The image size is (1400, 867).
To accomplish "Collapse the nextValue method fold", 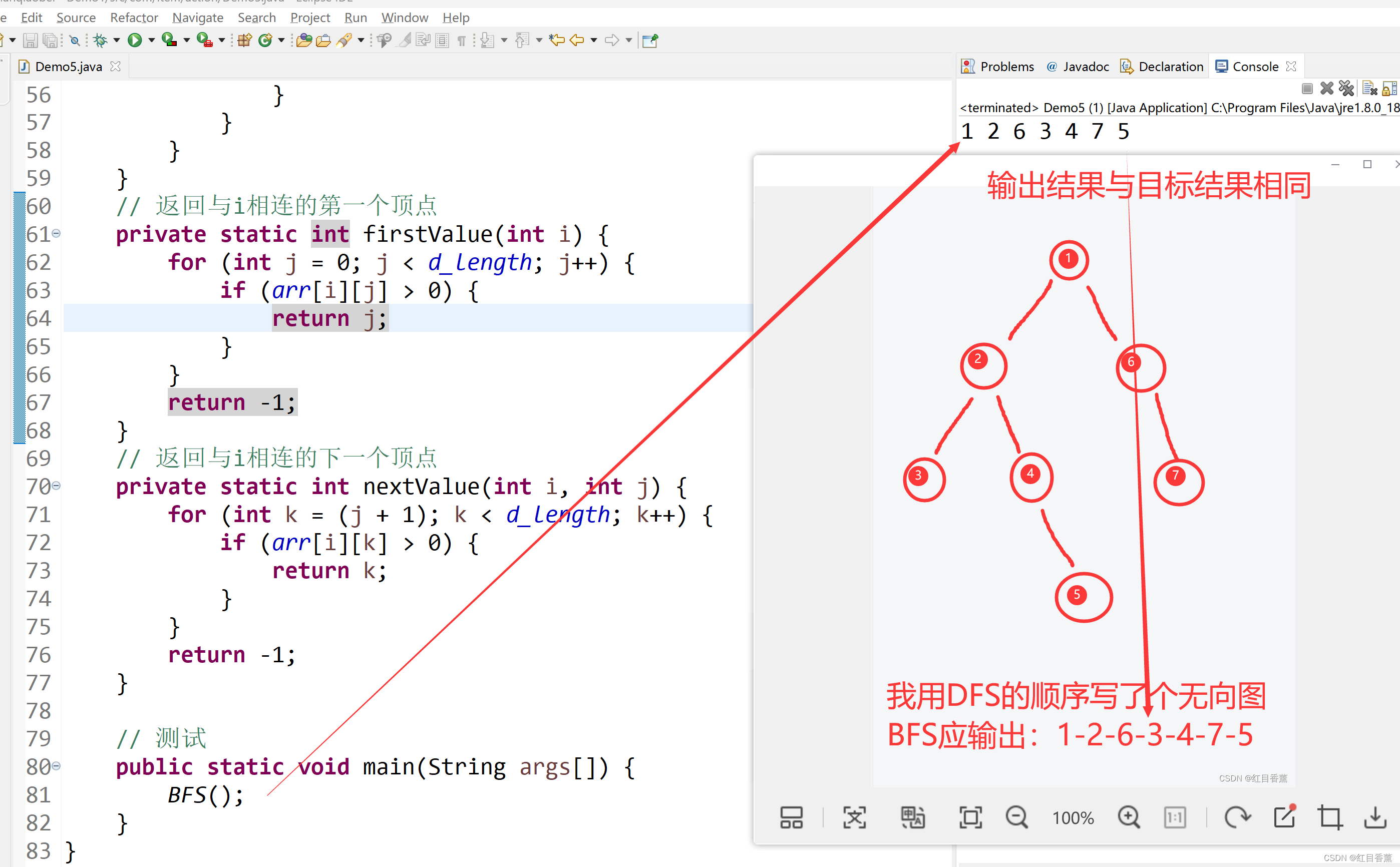I will [56, 486].
